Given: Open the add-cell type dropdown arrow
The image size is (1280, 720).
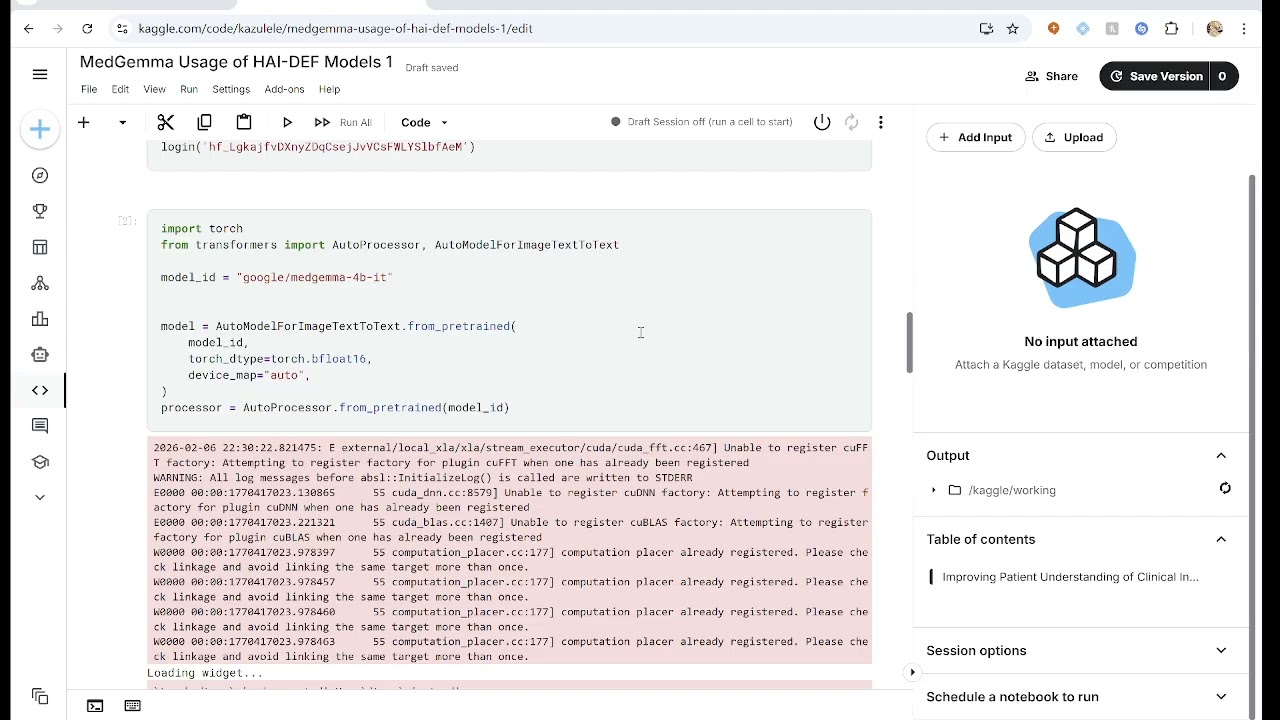Looking at the screenshot, I should coord(123,123).
